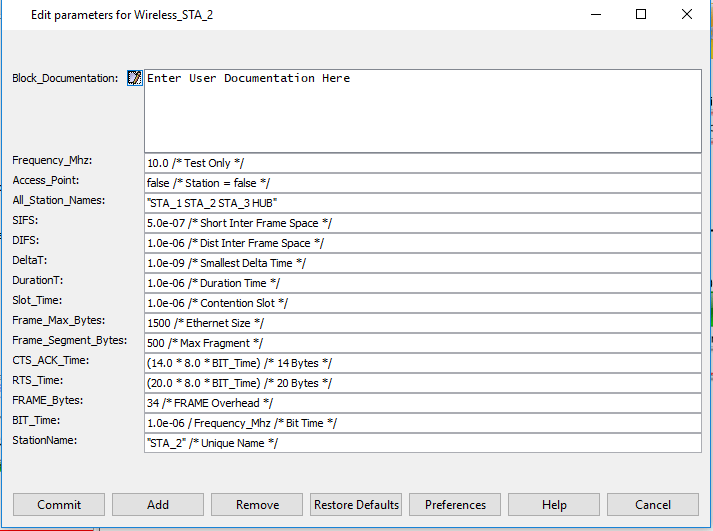Viewport: 713px width, 531px height.
Task: Focus the DIFS value field
Action: click(422, 243)
